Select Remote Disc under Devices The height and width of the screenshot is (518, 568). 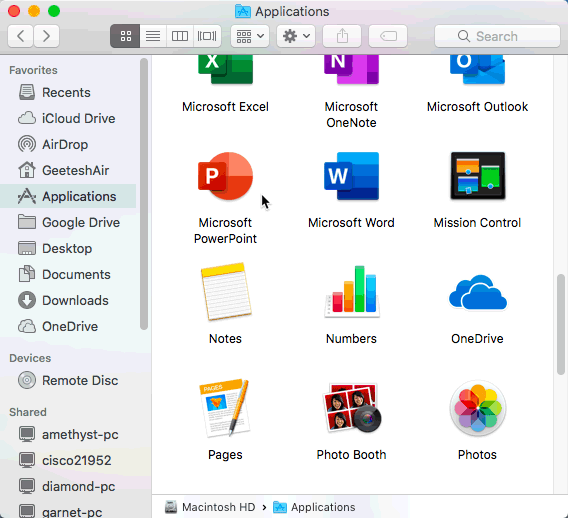tap(68, 381)
